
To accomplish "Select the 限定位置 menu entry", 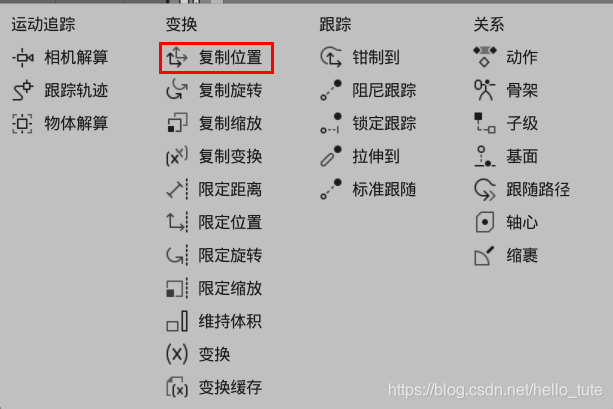I will pos(214,222).
